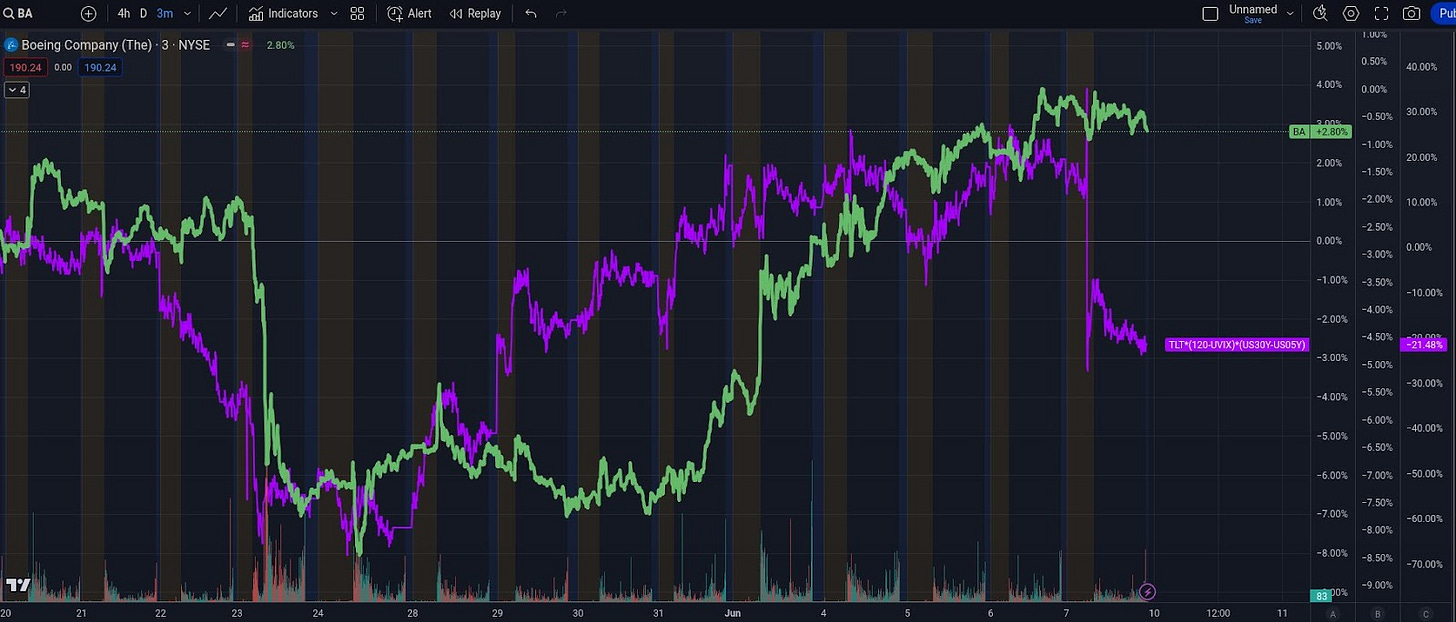Click the green +2.80% price tag
The image size is (1456, 622).
[1332, 131]
